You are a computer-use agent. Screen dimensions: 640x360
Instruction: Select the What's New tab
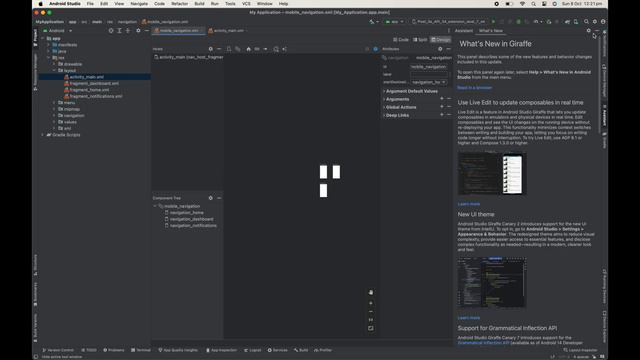491,31
